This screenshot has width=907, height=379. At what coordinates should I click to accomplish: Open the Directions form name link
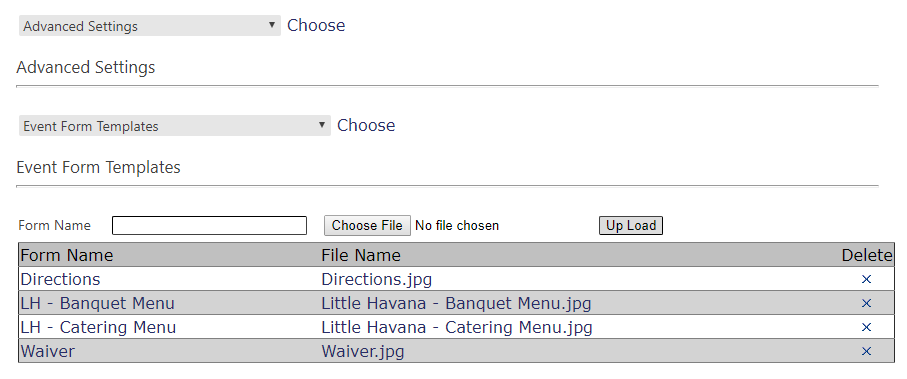(60, 279)
